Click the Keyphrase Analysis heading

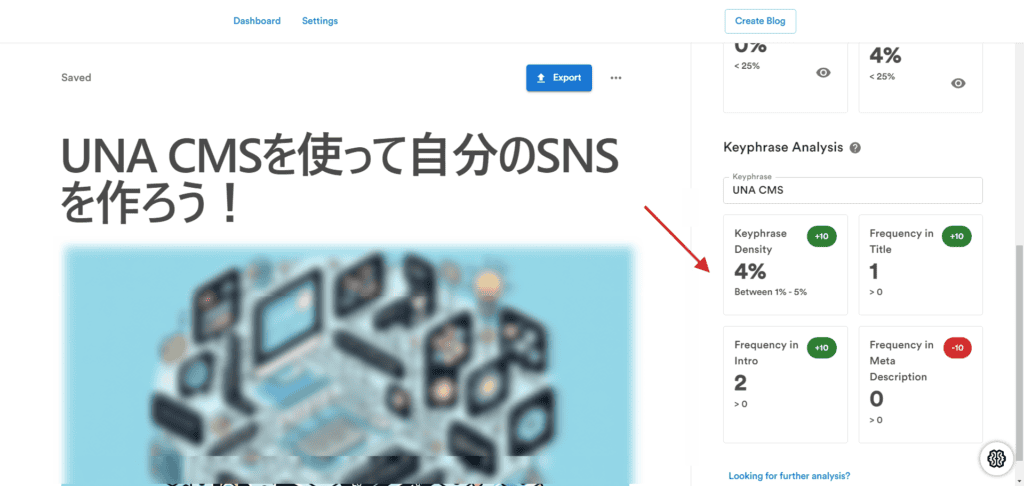tap(783, 148)
